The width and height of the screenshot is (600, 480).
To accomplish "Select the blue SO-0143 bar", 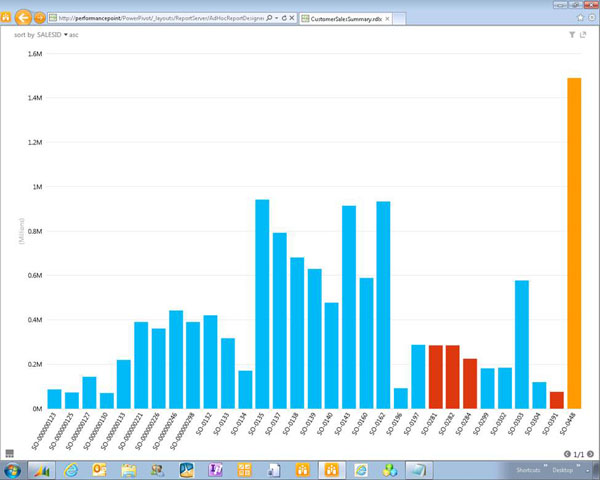I will 349,307.
